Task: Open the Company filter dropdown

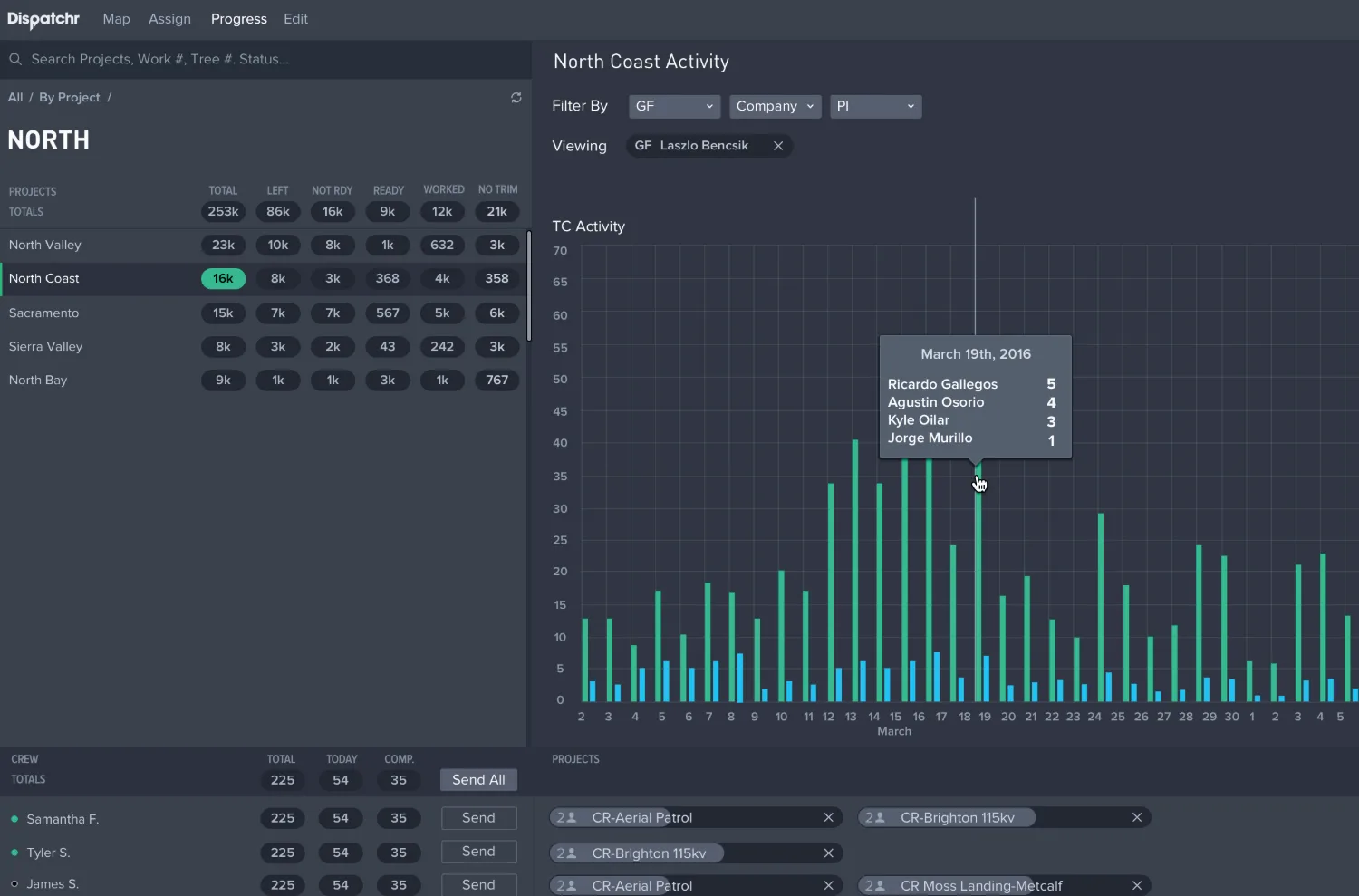Action: 776,107
